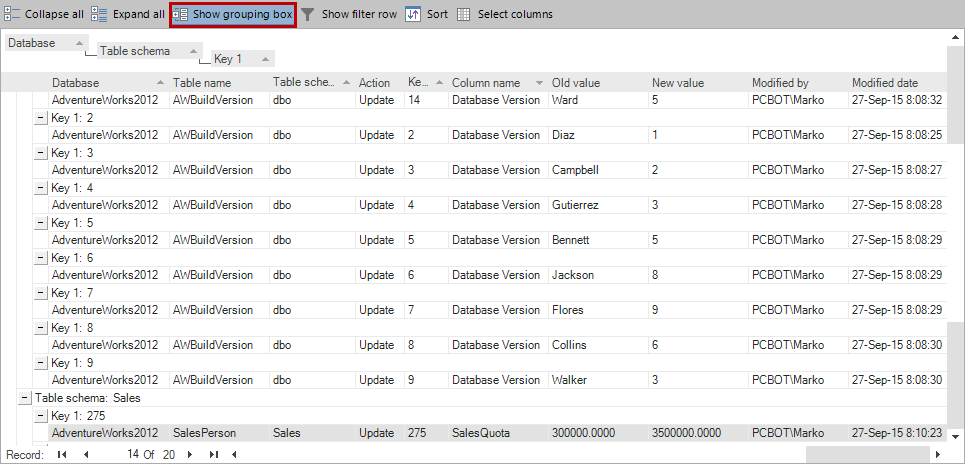965x464 pixels.
Task: Click the Sales schema cell in SalesPerson row
Action: click(x=312, y=433)
